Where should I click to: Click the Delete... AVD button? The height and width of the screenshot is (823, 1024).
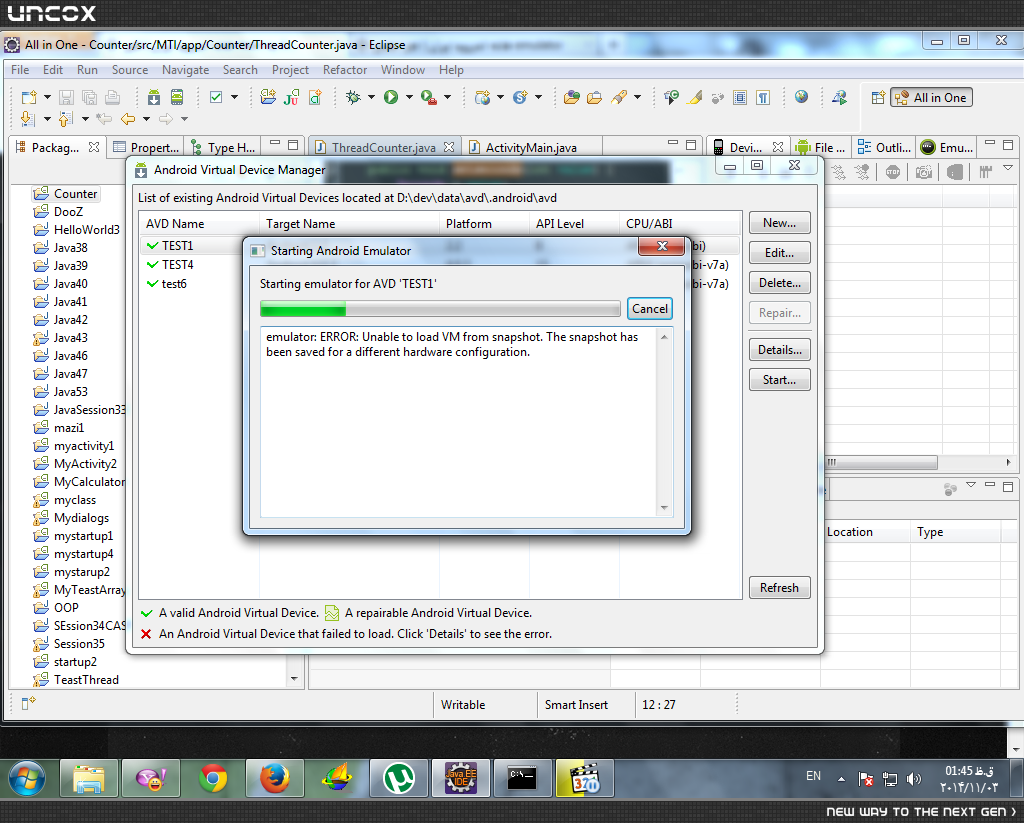pos(779,283)
